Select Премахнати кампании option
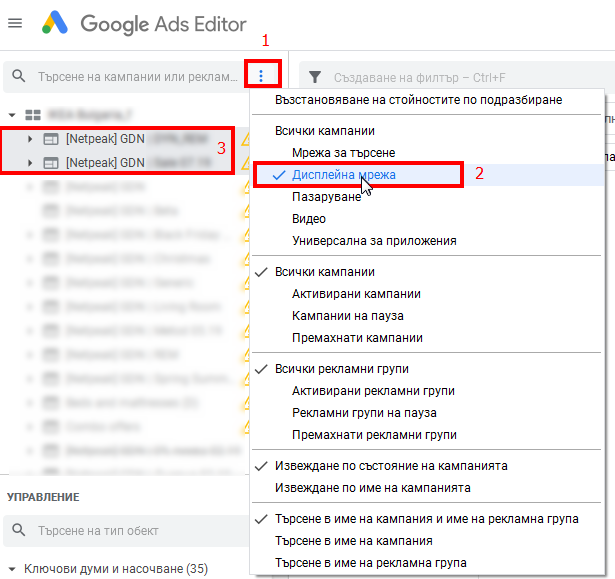The width and height of the screenshot is (615, 579). [357, 338]
